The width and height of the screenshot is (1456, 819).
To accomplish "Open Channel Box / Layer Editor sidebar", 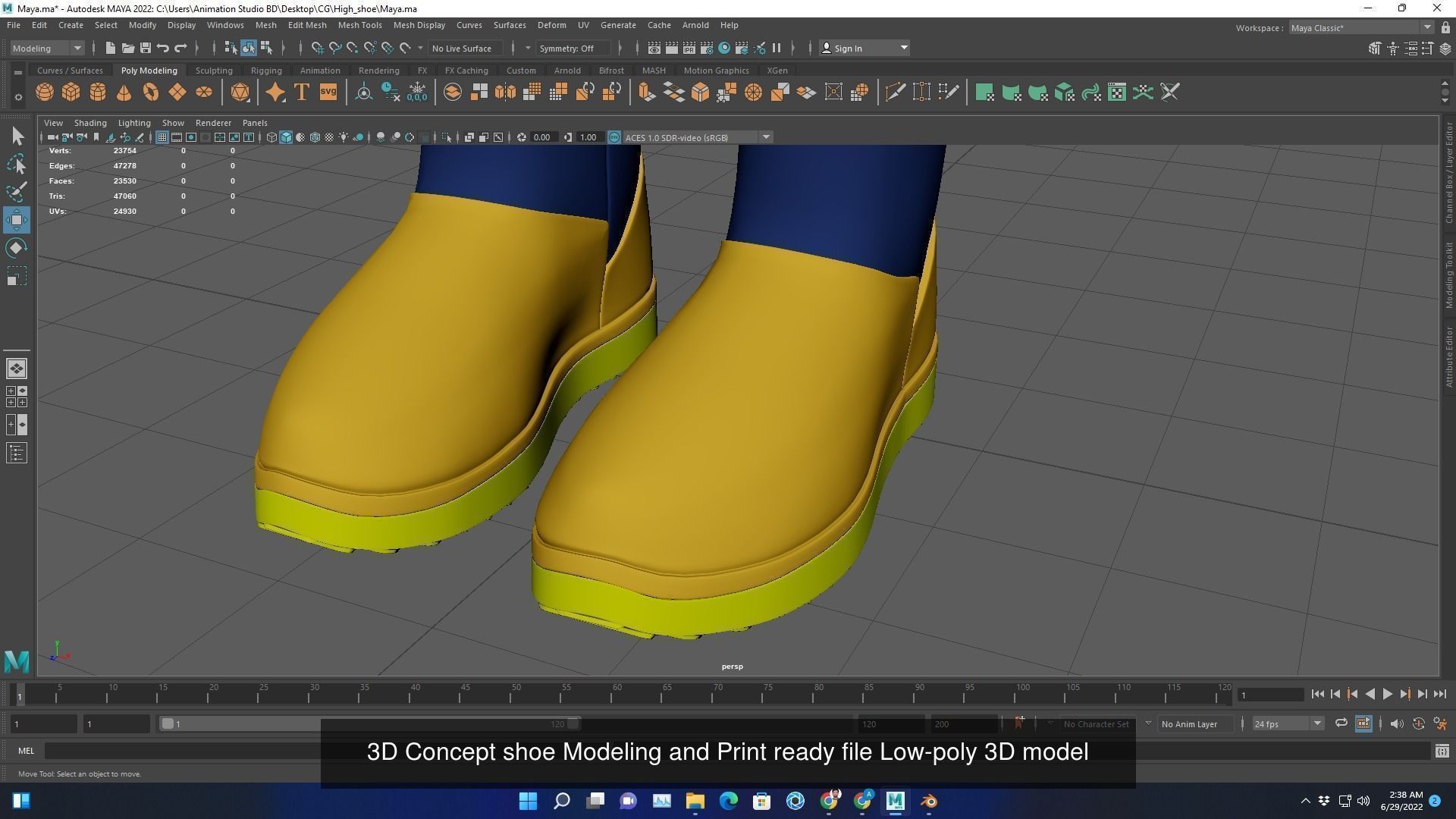I will [1448, 172].
